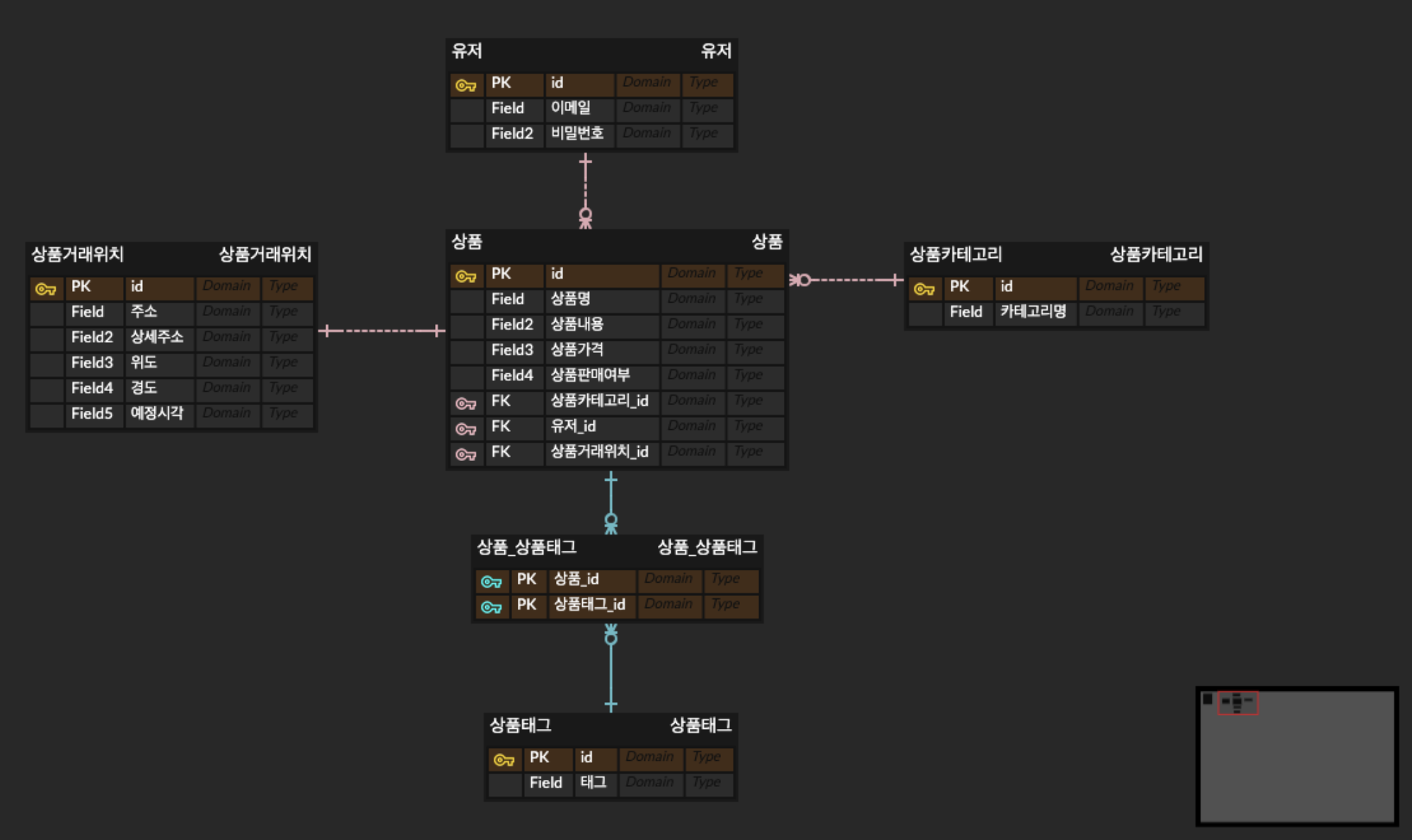Click Type cell of 예정시각 row

[x=287, y=414]
